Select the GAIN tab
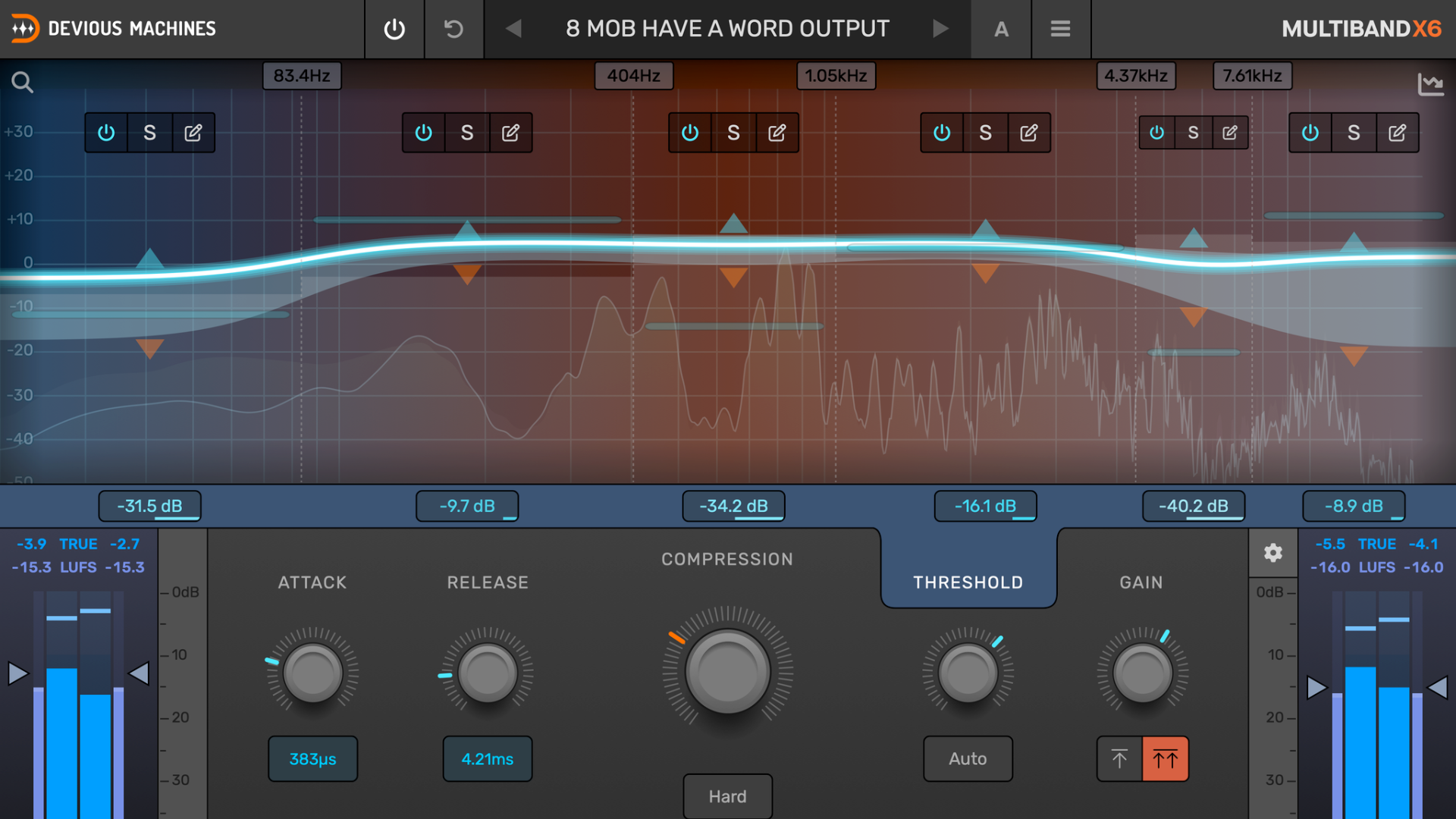 tap(1141, 582)
